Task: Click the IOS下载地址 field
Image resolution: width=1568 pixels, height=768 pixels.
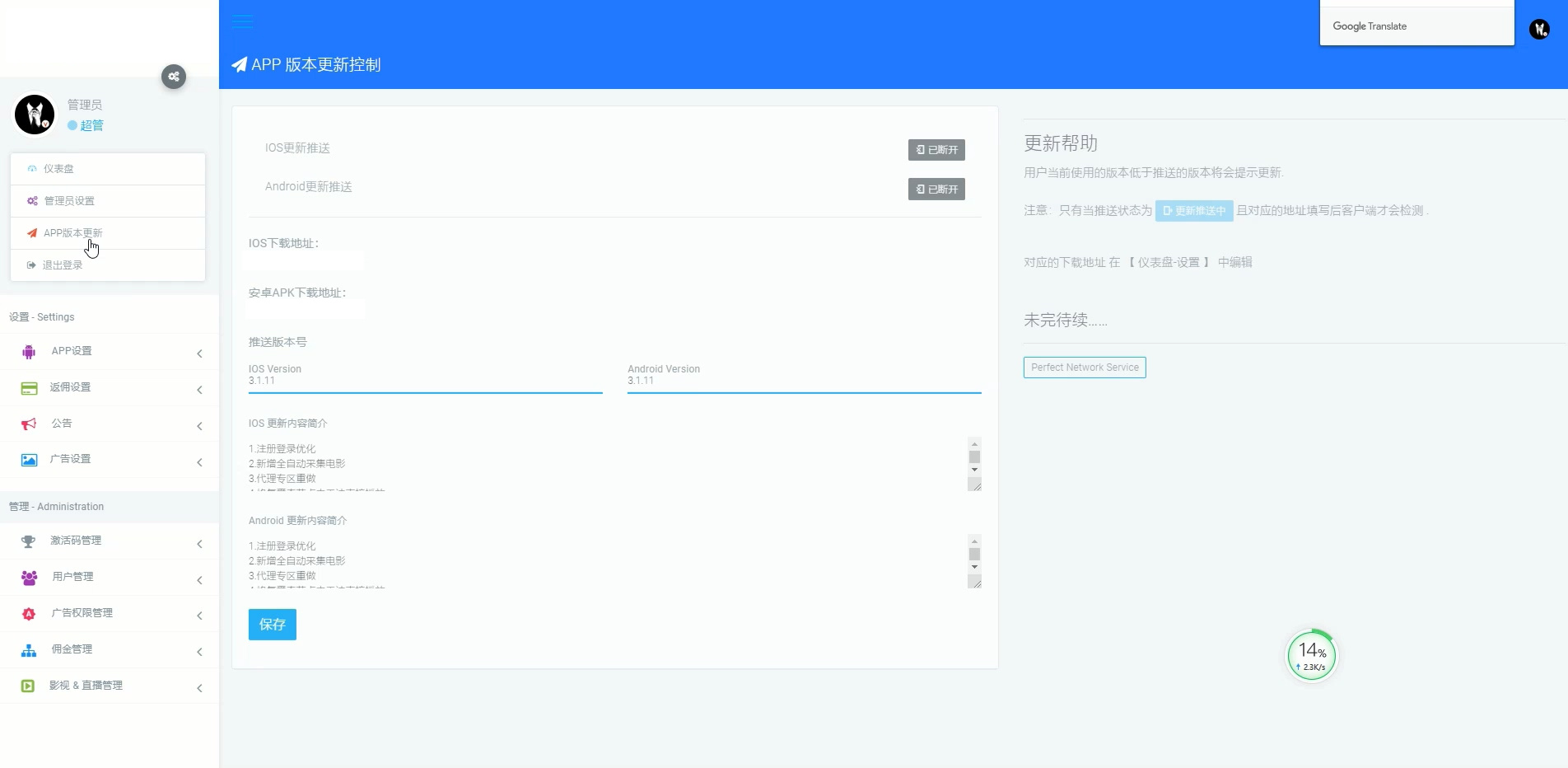Action: [x=306, y=261]
